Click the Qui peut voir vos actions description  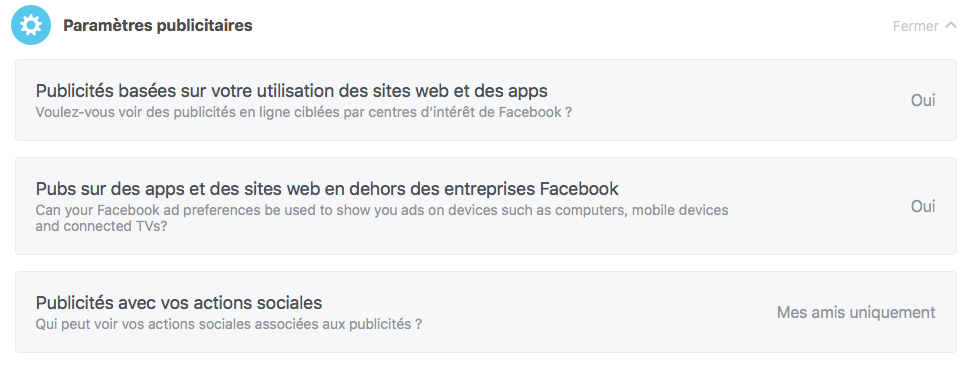tap(229, 324)
